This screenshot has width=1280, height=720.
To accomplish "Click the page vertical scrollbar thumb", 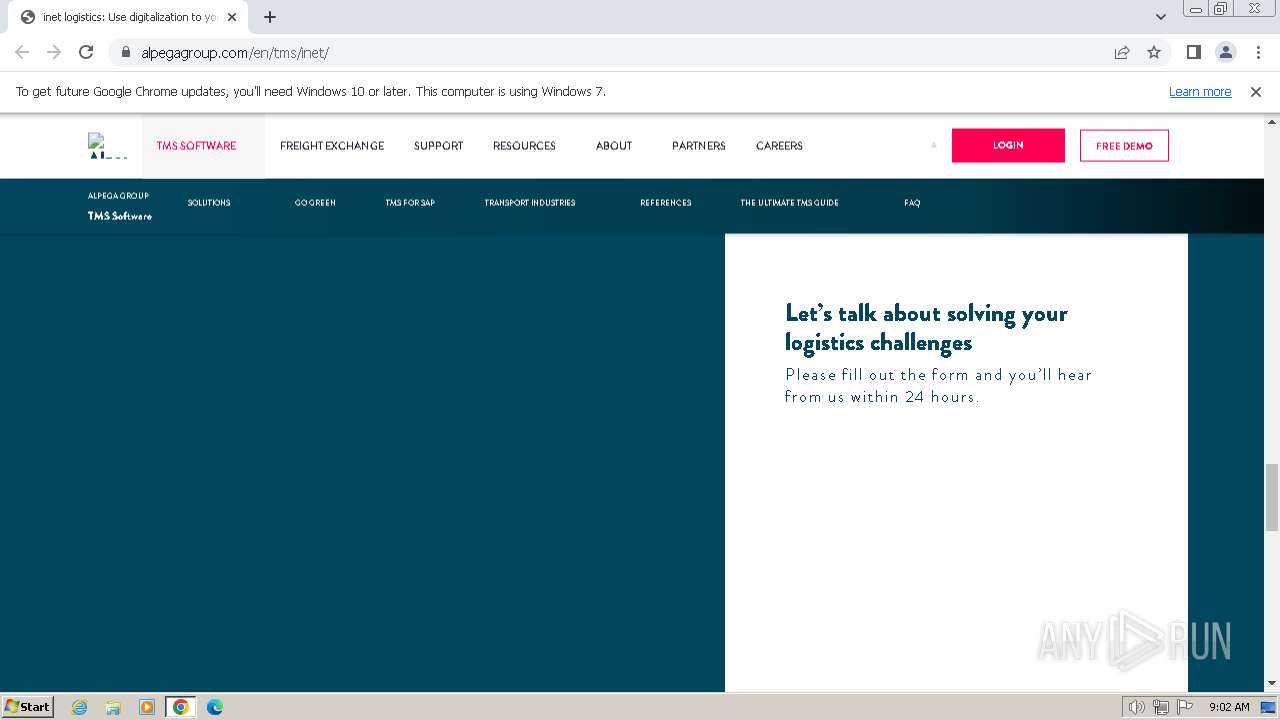I will coord(1272,497).
